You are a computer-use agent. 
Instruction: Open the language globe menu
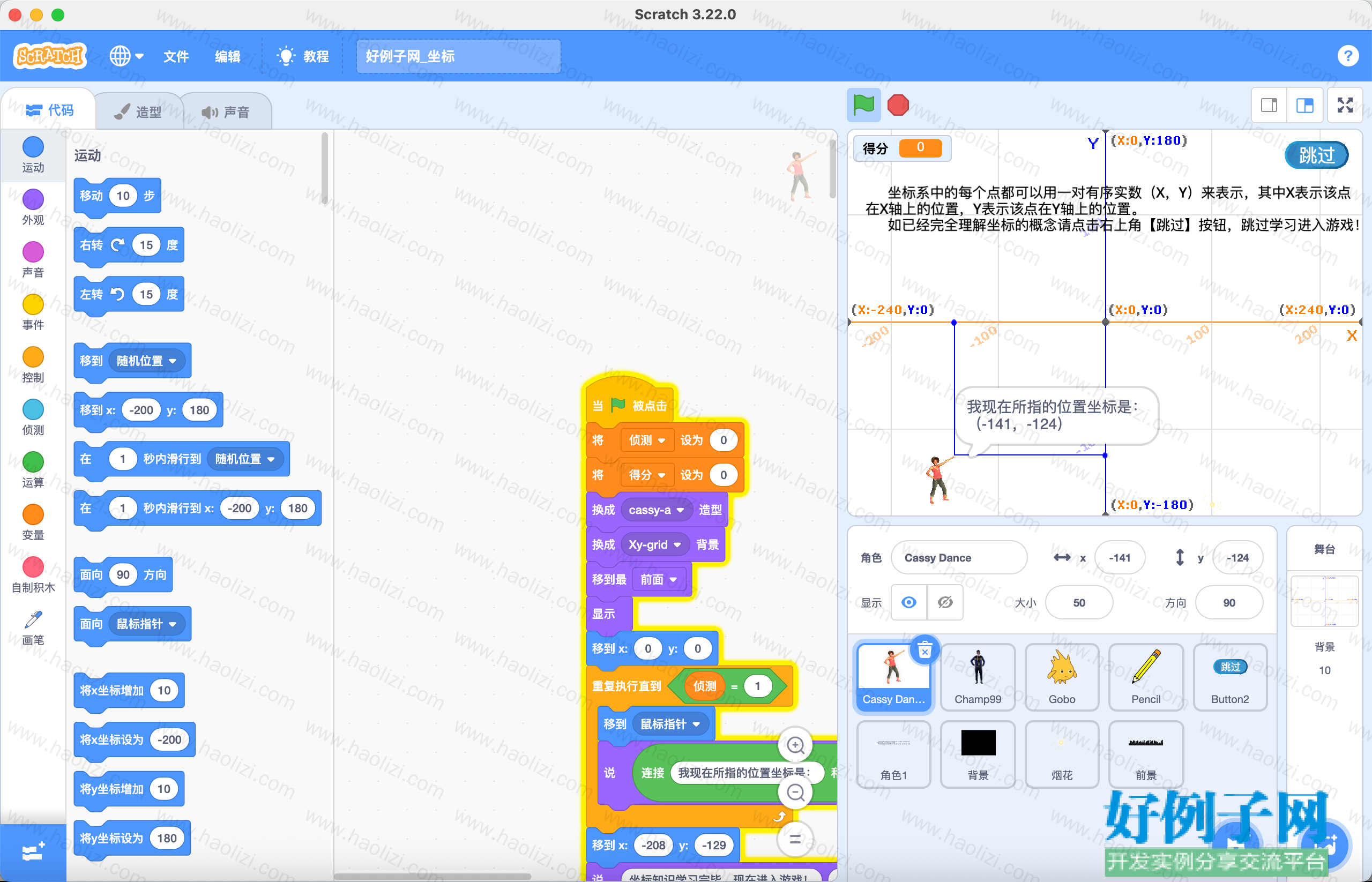(x=126, y=56)
